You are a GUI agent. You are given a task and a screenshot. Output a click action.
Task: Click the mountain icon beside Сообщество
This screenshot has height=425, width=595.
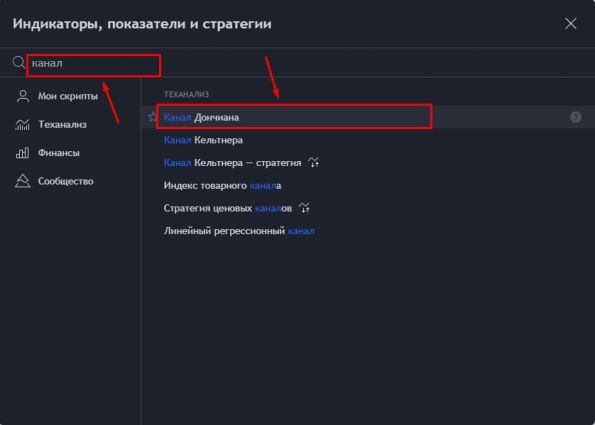pyautogui.click(x=22, y=181)
